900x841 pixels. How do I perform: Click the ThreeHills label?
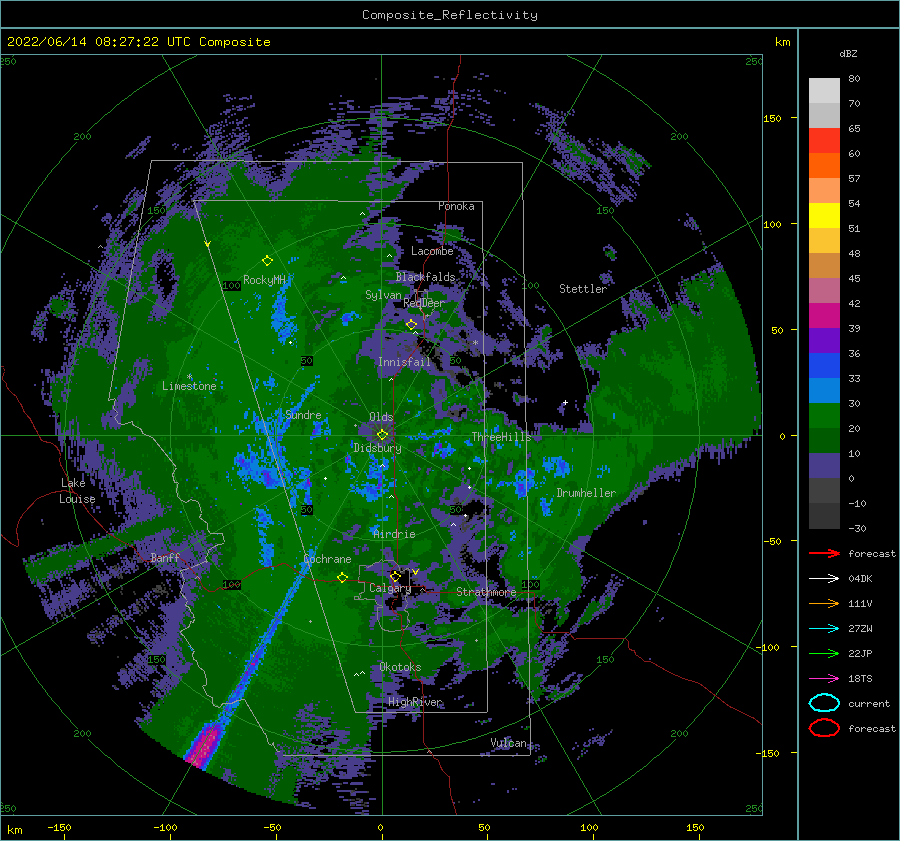501,437
